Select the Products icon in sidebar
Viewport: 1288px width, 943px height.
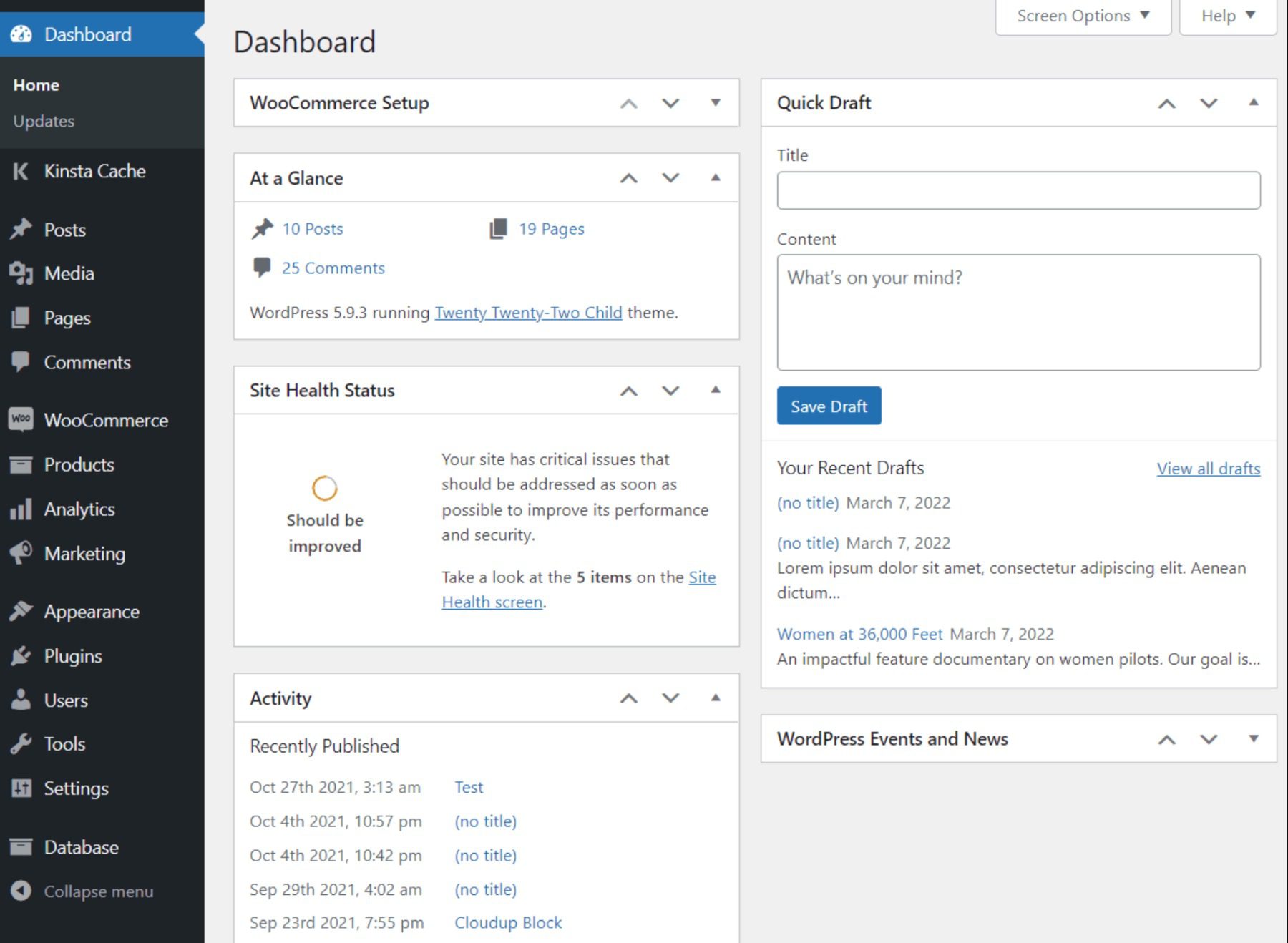pyautogui.click(x=21, y=464)
